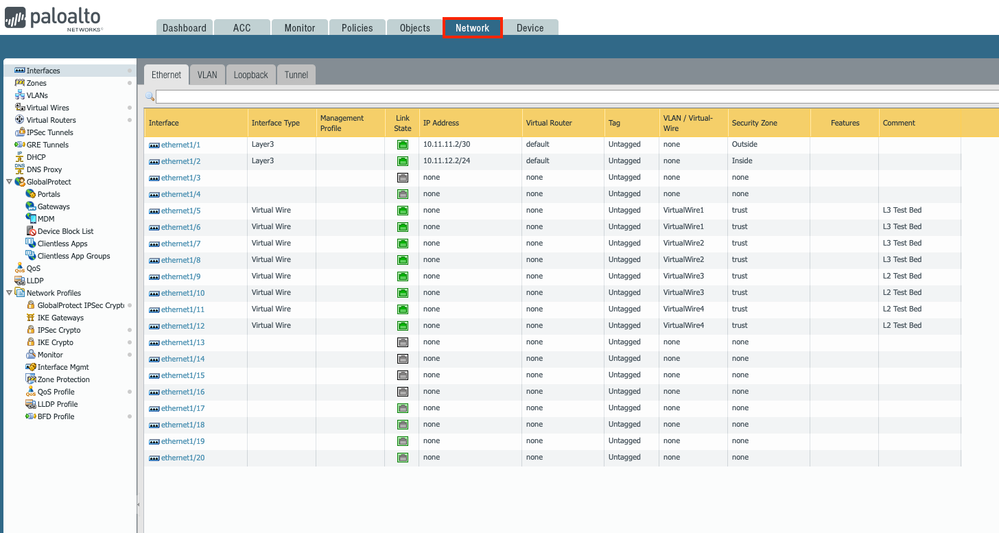Click the search magnifier icon above the table
999x533 pixels.
click(x=150, y=97)
